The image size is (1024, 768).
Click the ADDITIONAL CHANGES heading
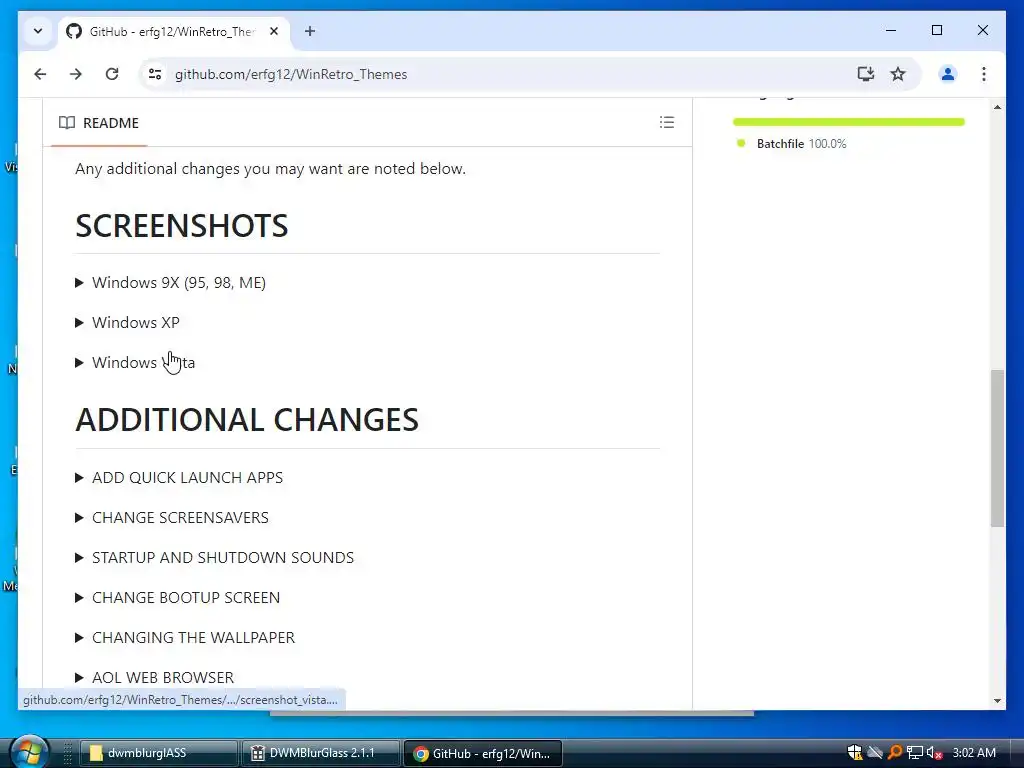tap(247, 420)
